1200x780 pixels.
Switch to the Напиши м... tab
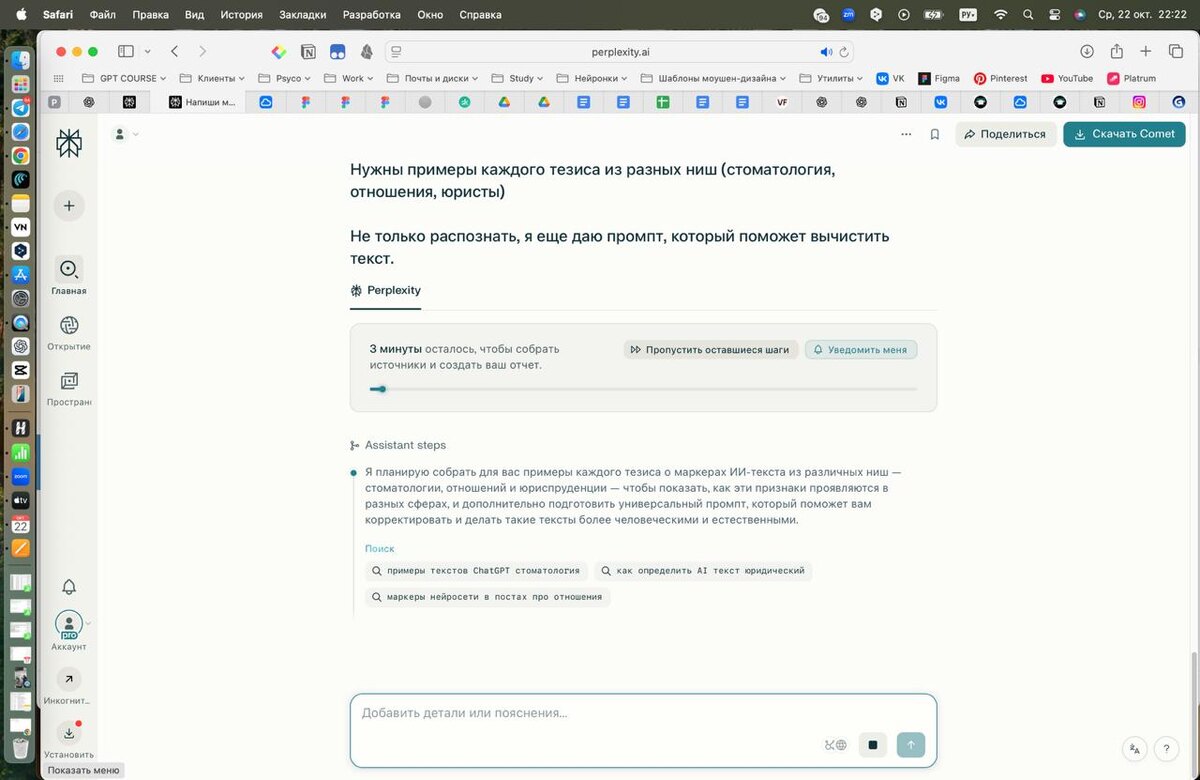coord(202,102)
